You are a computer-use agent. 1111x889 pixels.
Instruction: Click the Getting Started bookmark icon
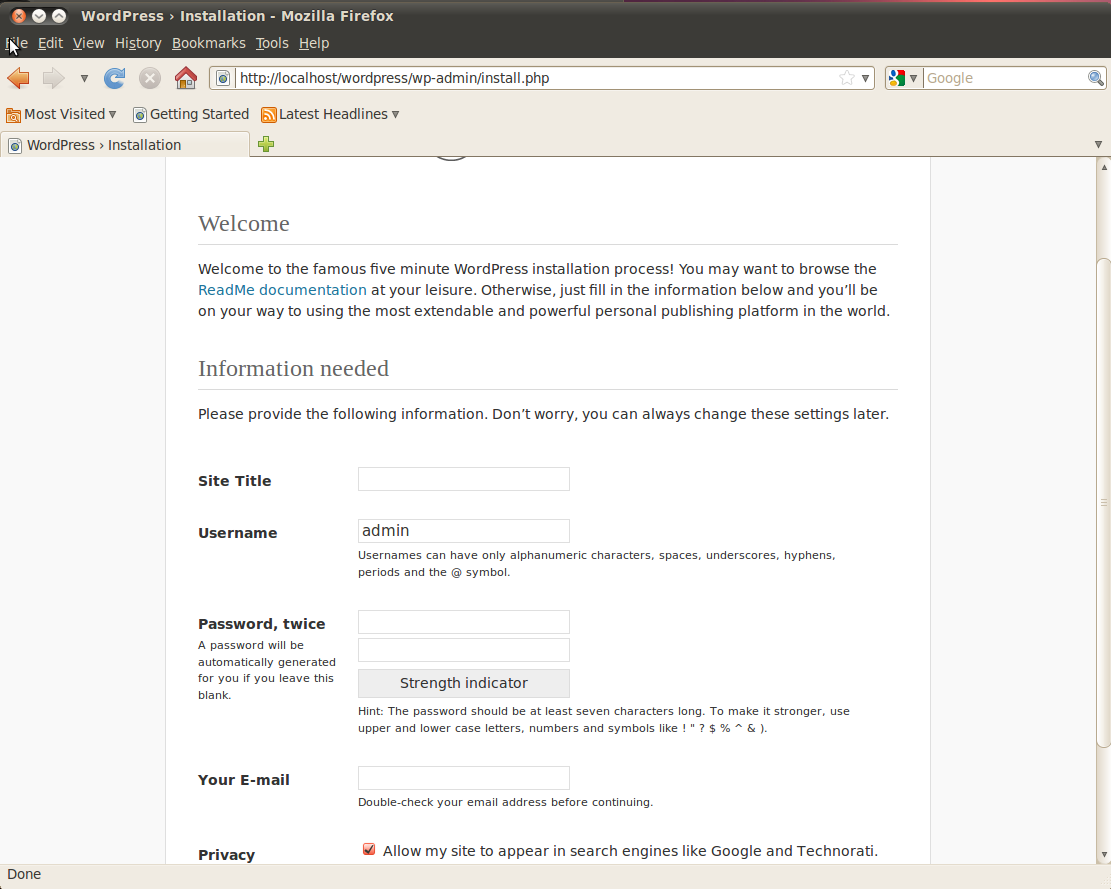[140, 115]
